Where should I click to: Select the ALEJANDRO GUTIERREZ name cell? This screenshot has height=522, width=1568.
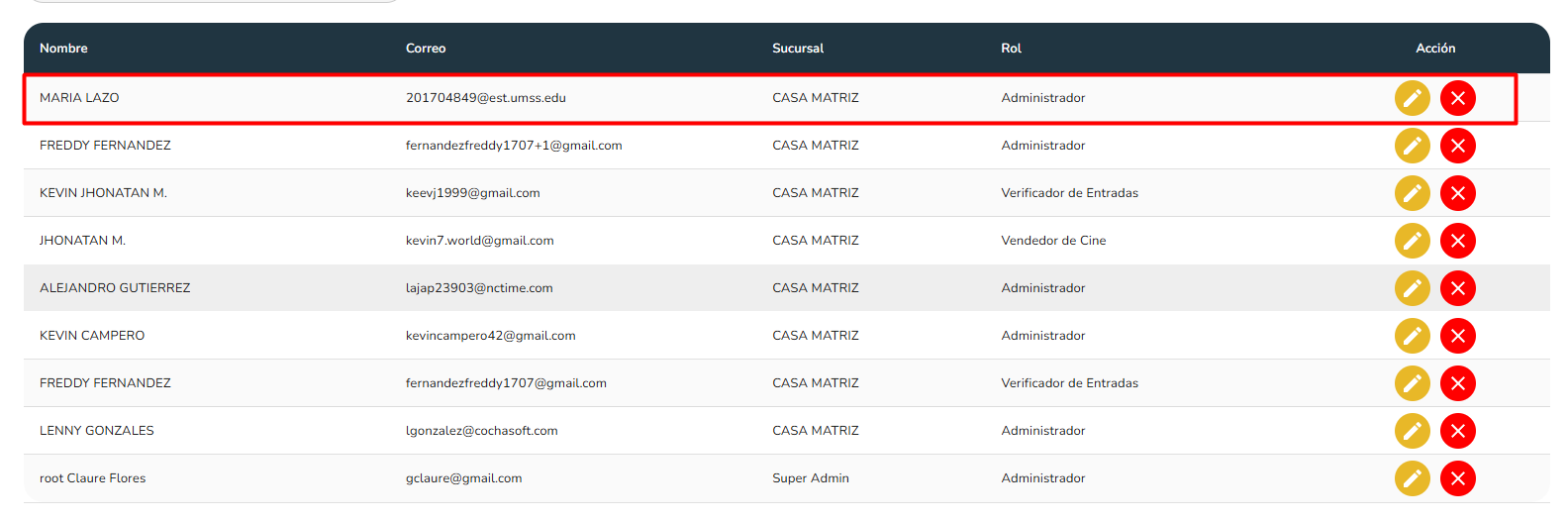pos(115,288)
